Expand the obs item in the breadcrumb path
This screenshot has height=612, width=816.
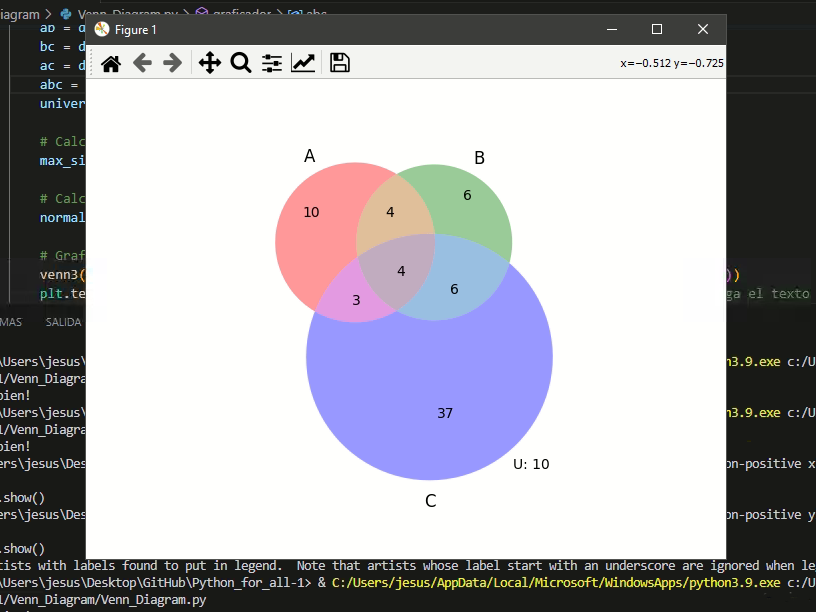(x=318, y=15)
